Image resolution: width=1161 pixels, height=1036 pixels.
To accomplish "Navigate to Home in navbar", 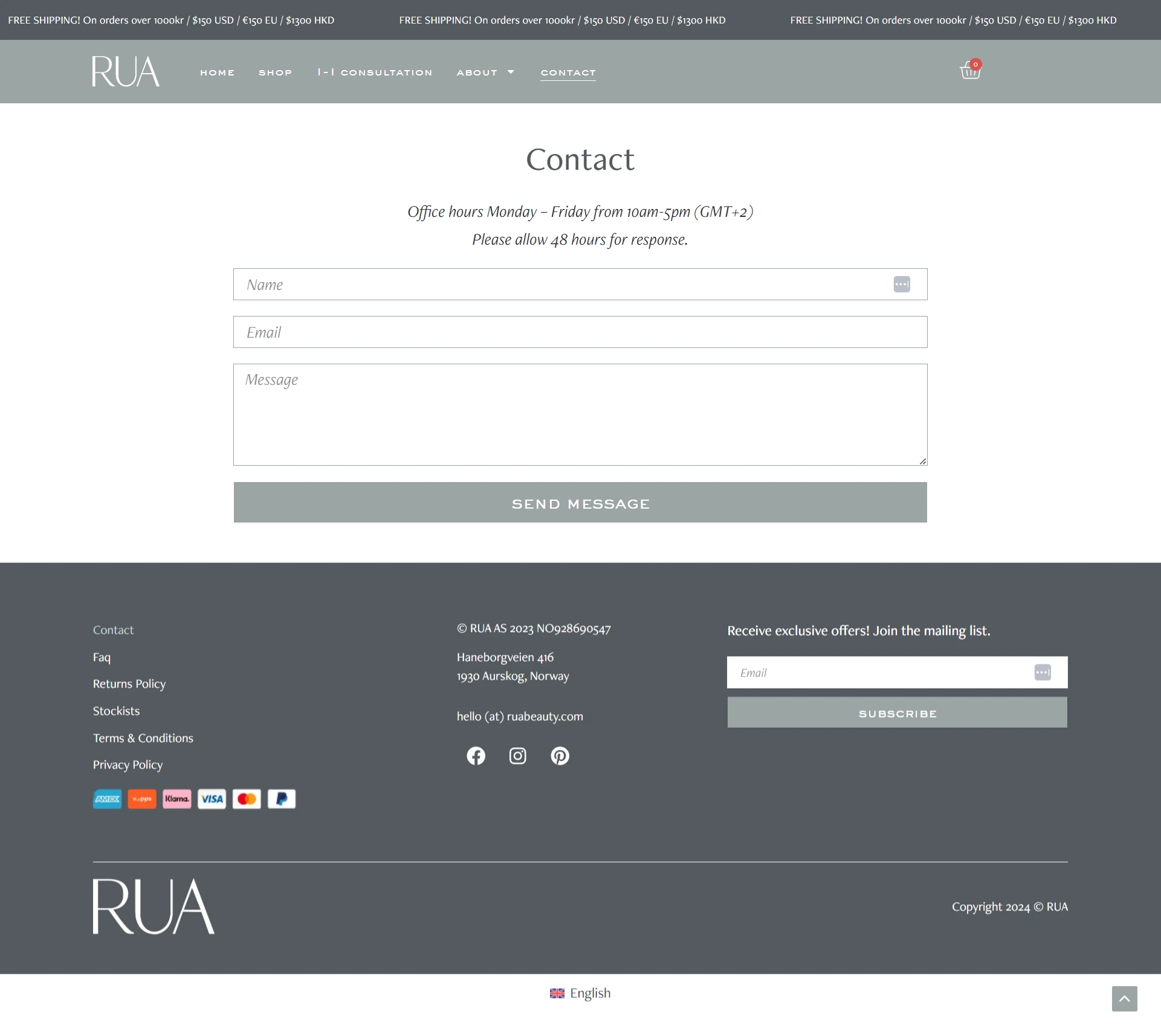I will point(217,72).
